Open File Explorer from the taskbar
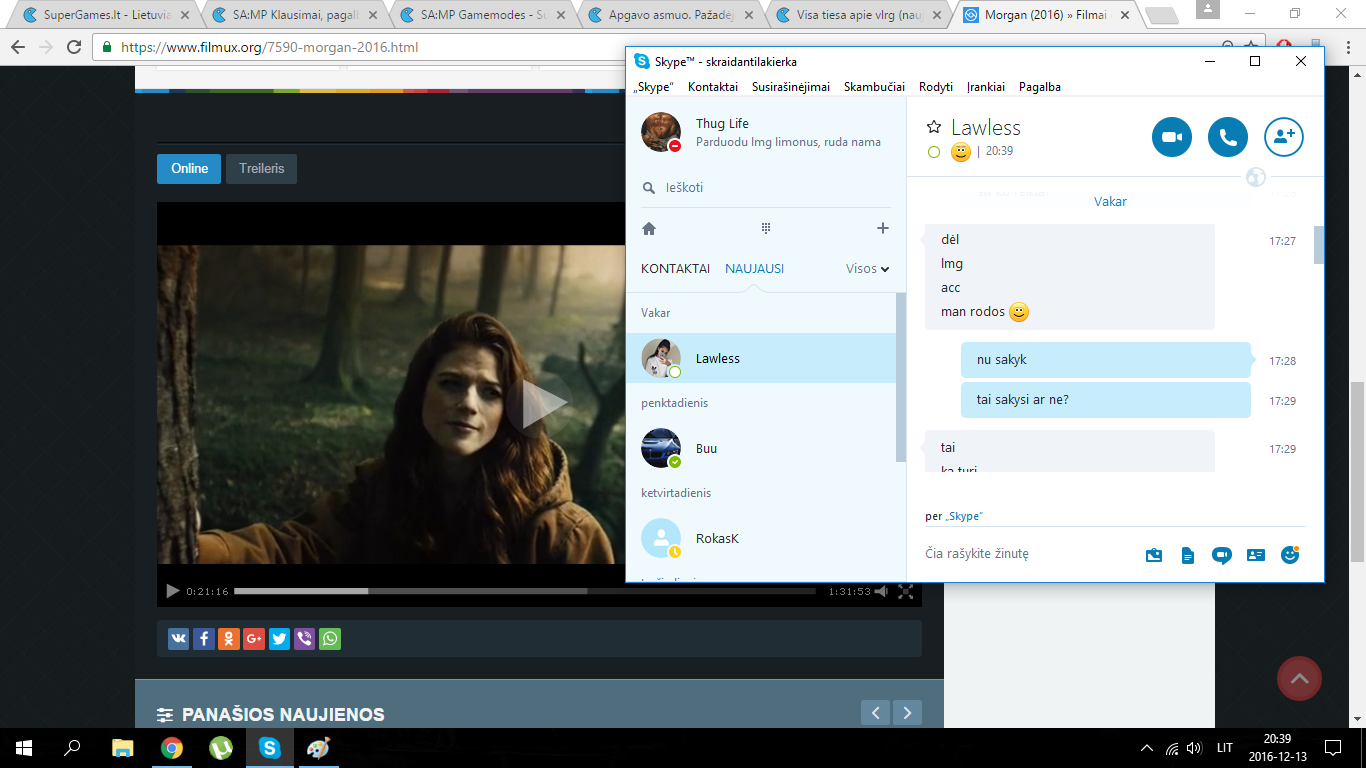The image size is (1366, 768). click(122, 748)
